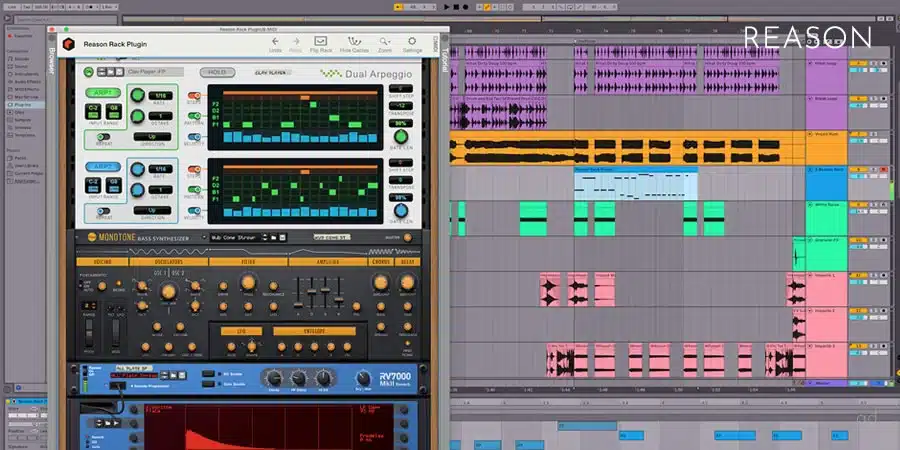Browse Monotone patch folder icon
Image resolution: width=900 pixels, height=450 pixels.
click(274, 237)
